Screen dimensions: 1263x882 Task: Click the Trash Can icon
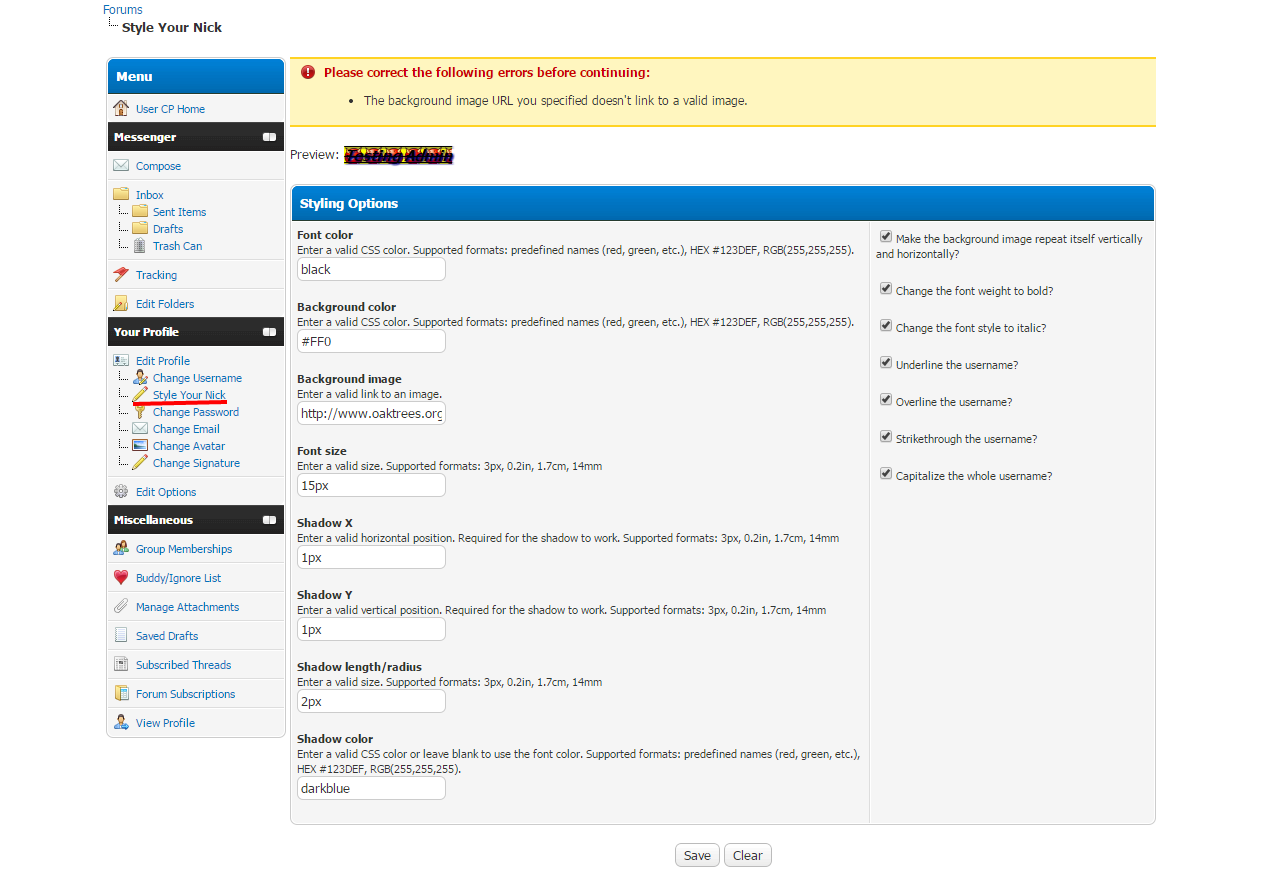click(139, 246)
